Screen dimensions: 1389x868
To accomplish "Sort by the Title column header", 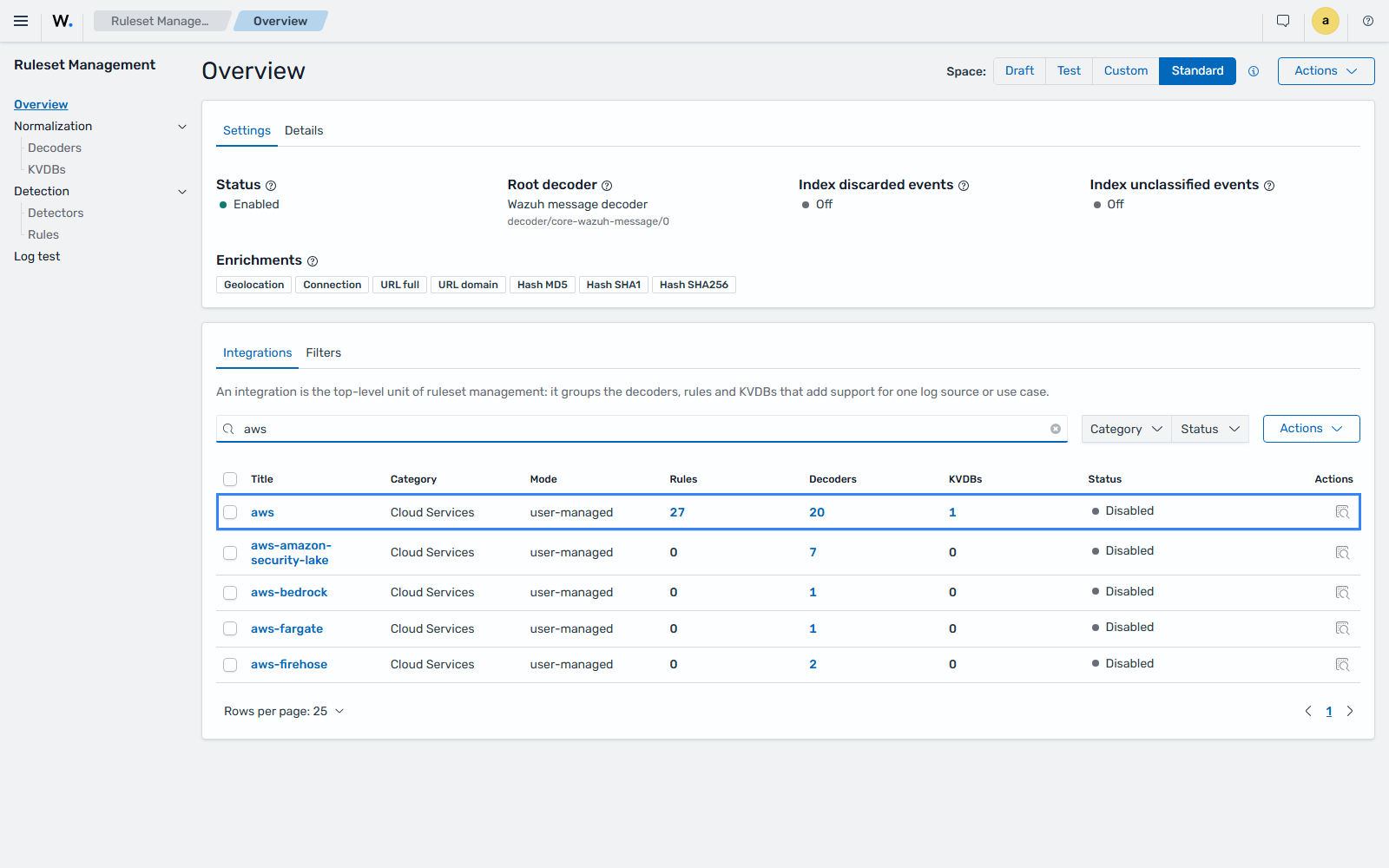I will point(262,479).
